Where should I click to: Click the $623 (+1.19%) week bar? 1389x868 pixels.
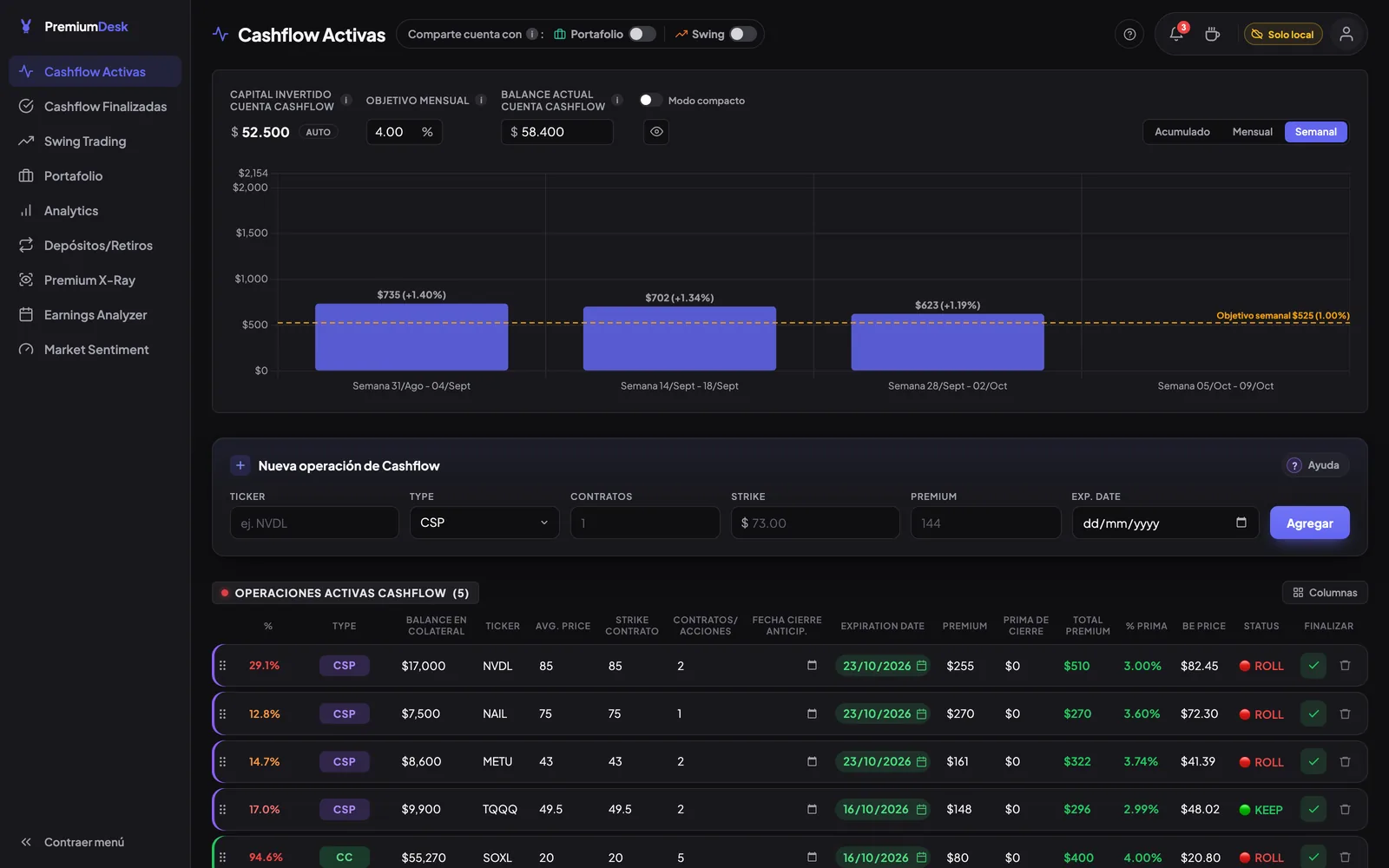coord(947,342)
